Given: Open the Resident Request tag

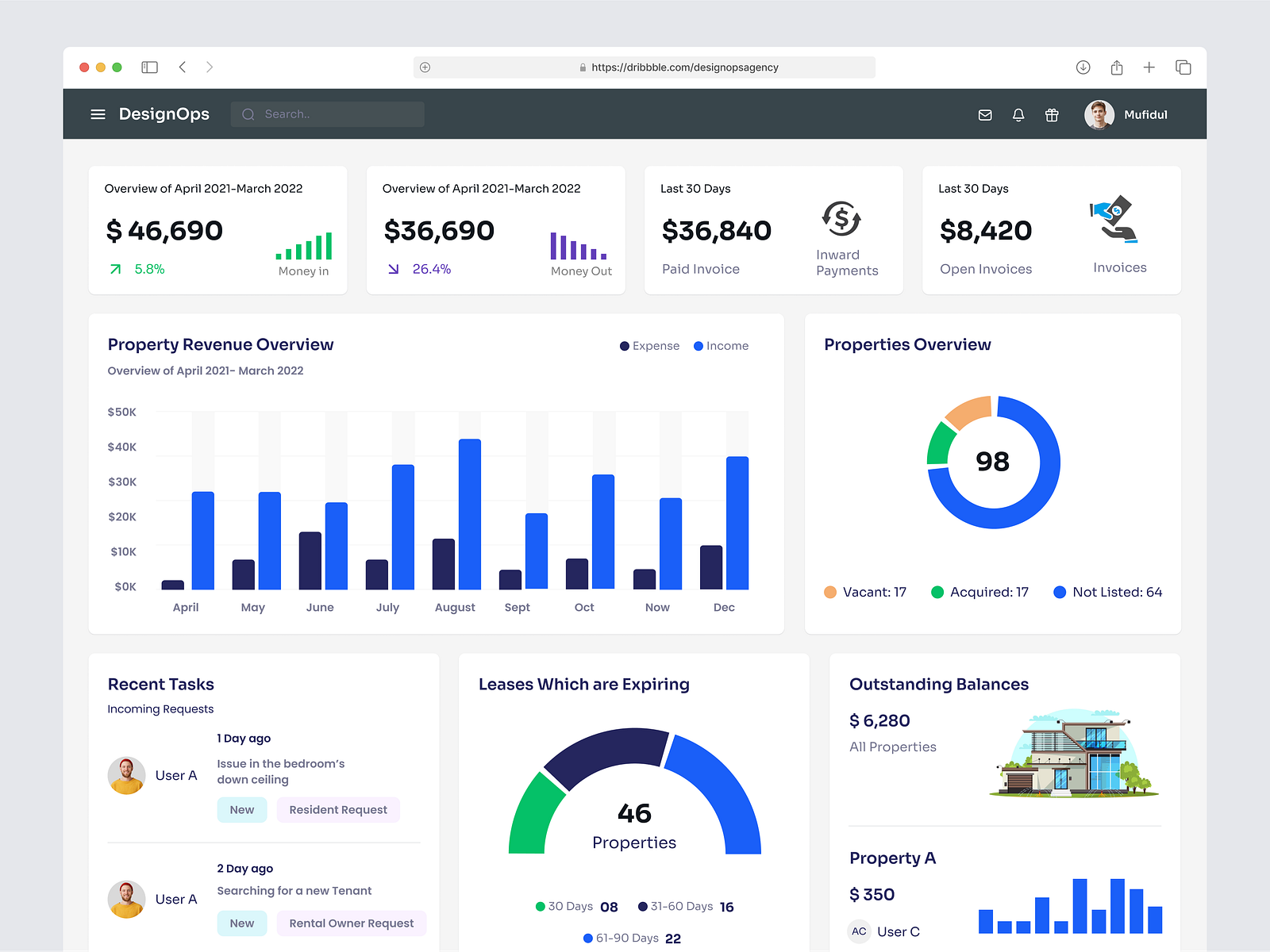Looking at the screenshot, I should [x=338, y=809].
